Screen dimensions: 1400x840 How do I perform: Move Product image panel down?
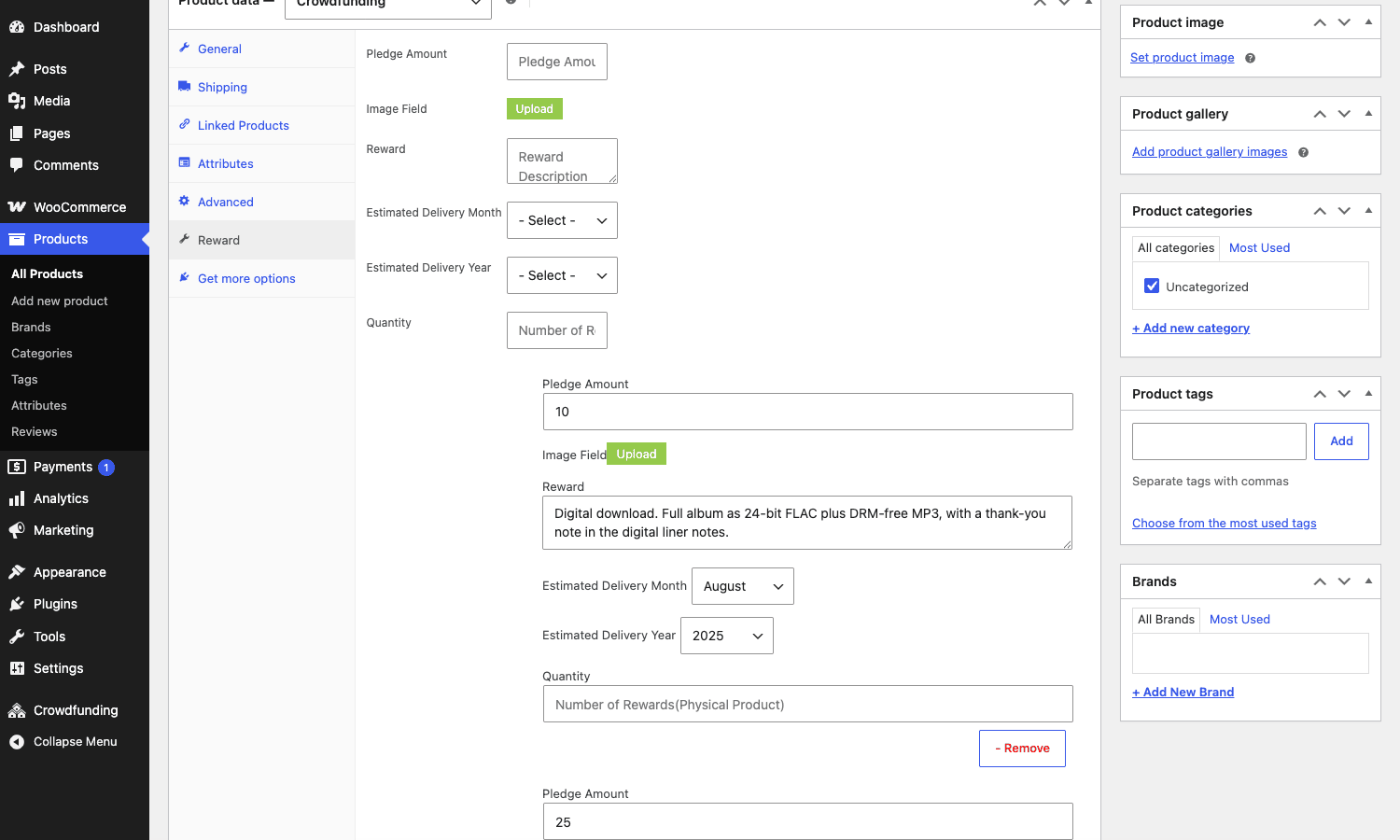pos(1344,22)
